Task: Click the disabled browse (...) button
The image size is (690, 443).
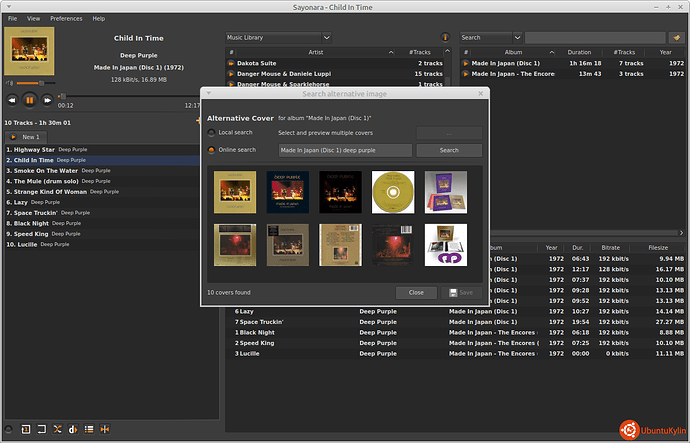Action: coord(449,133)
